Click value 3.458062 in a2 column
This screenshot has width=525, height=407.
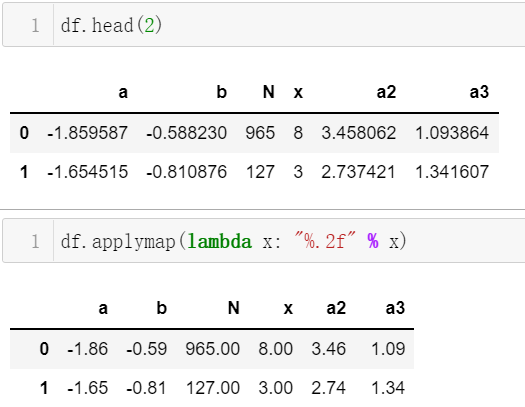pyautogui.click(x=359, y=133)
